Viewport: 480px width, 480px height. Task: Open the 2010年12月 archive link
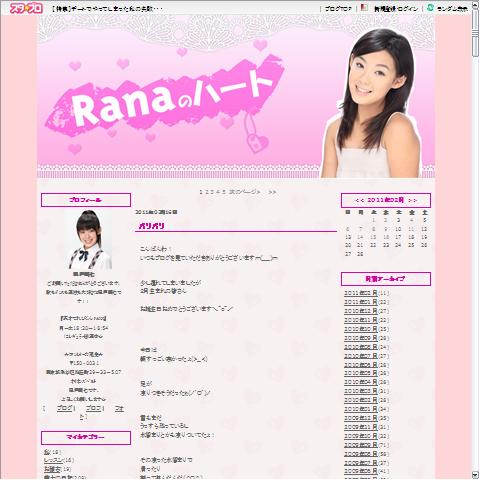(x=361, y=311)
